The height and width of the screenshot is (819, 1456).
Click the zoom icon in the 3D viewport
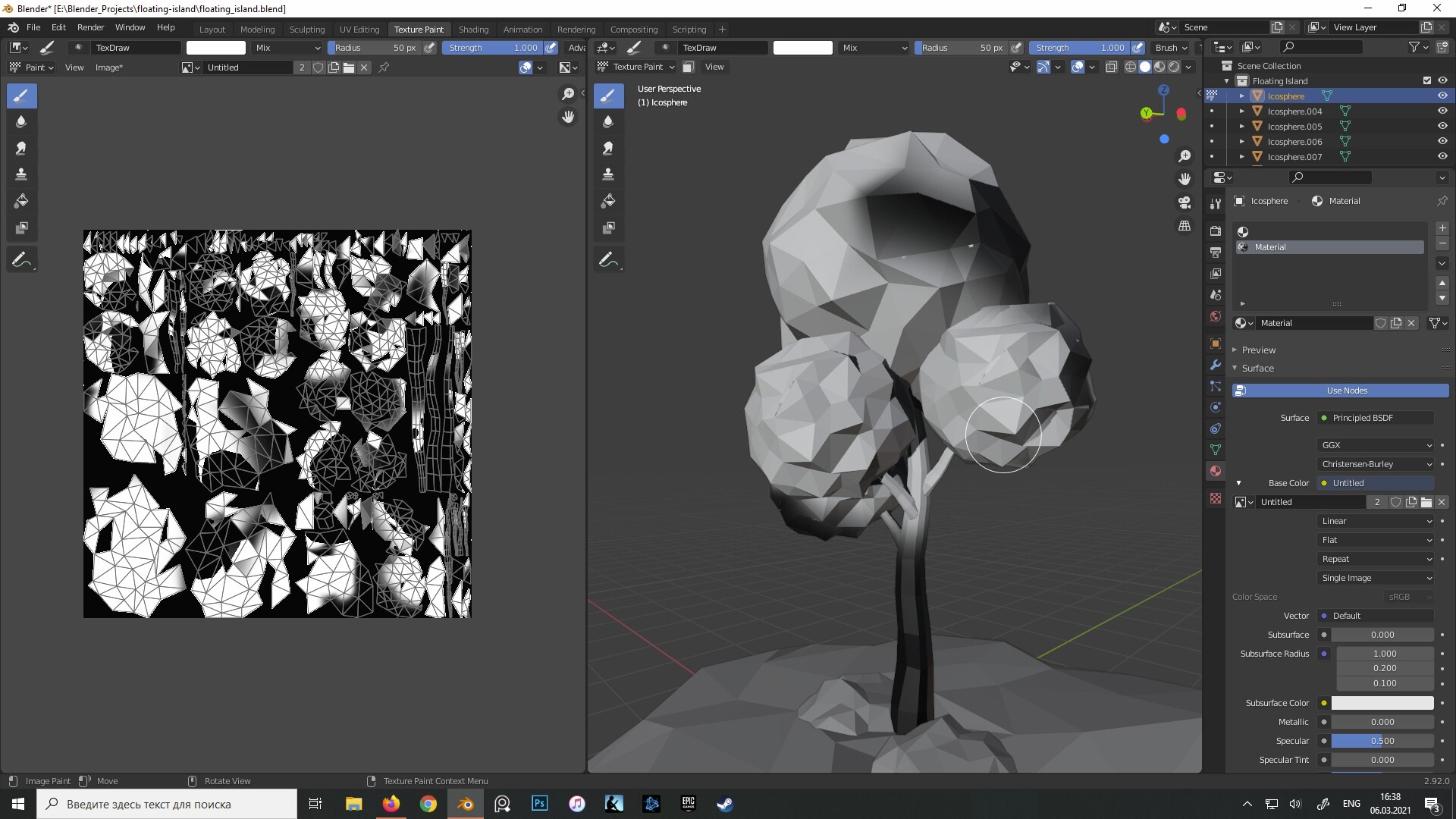pos(1185,156)
